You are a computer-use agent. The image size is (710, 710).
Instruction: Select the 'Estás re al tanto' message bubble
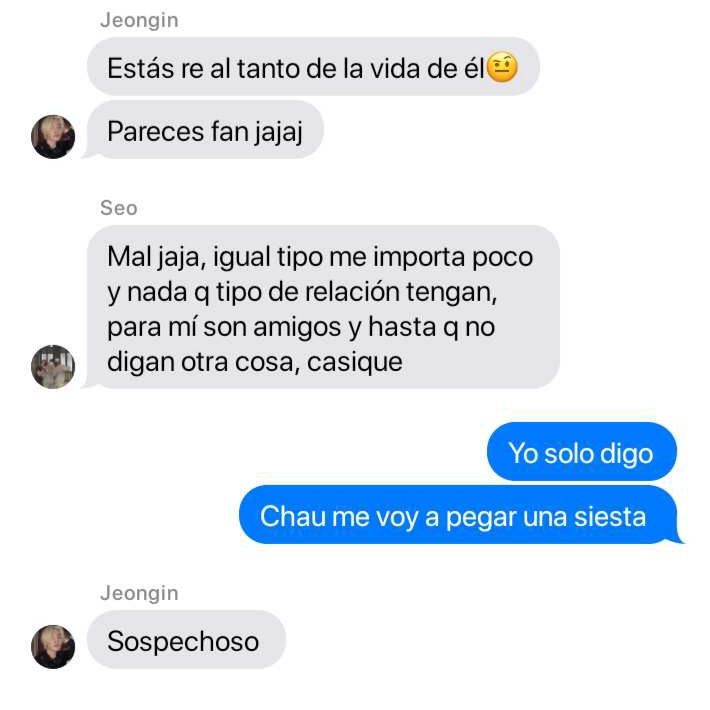pyautogui.click(x=313, y=67)
